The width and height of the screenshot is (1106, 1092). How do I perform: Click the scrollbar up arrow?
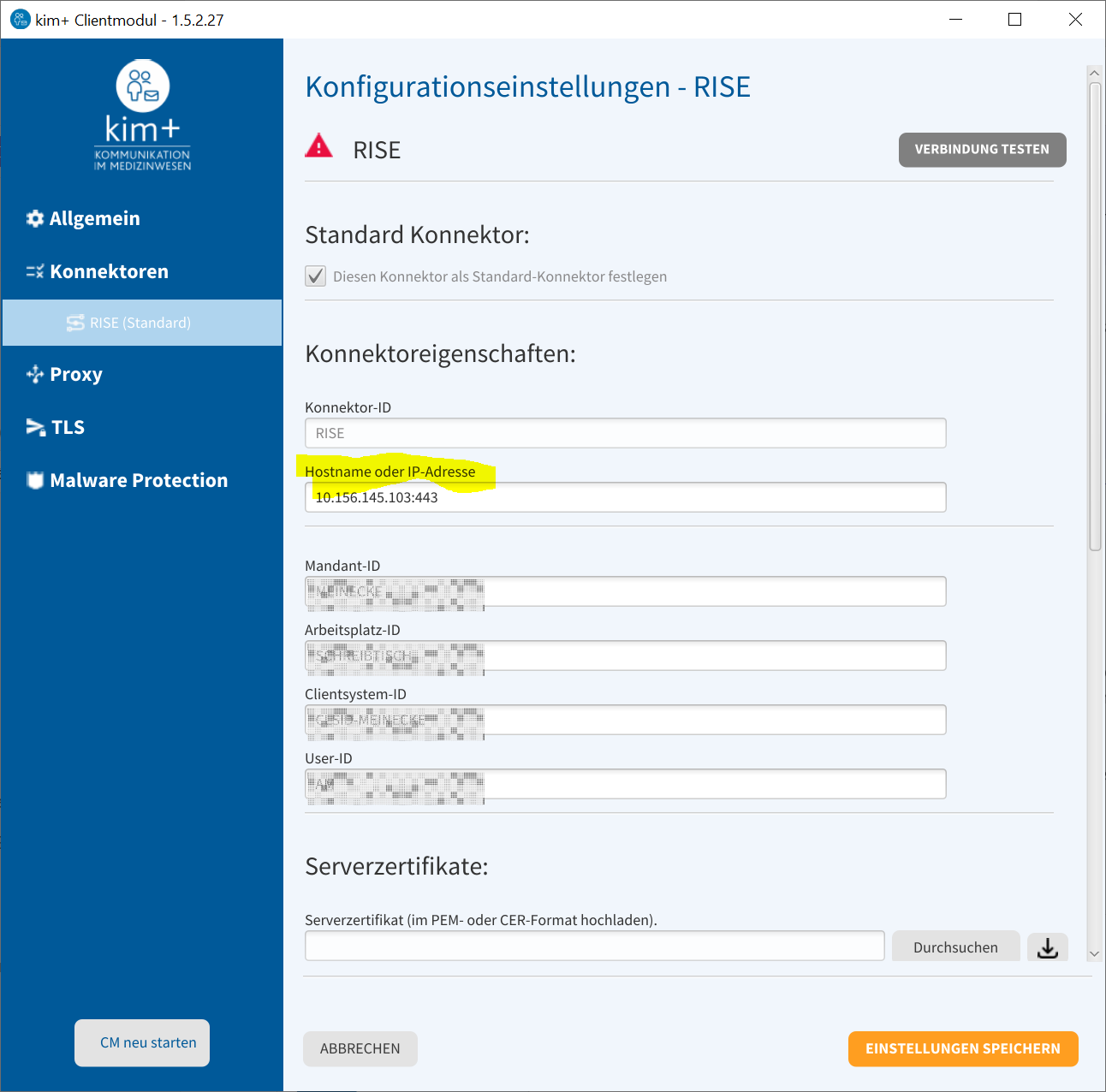(x=1095, y=74)
